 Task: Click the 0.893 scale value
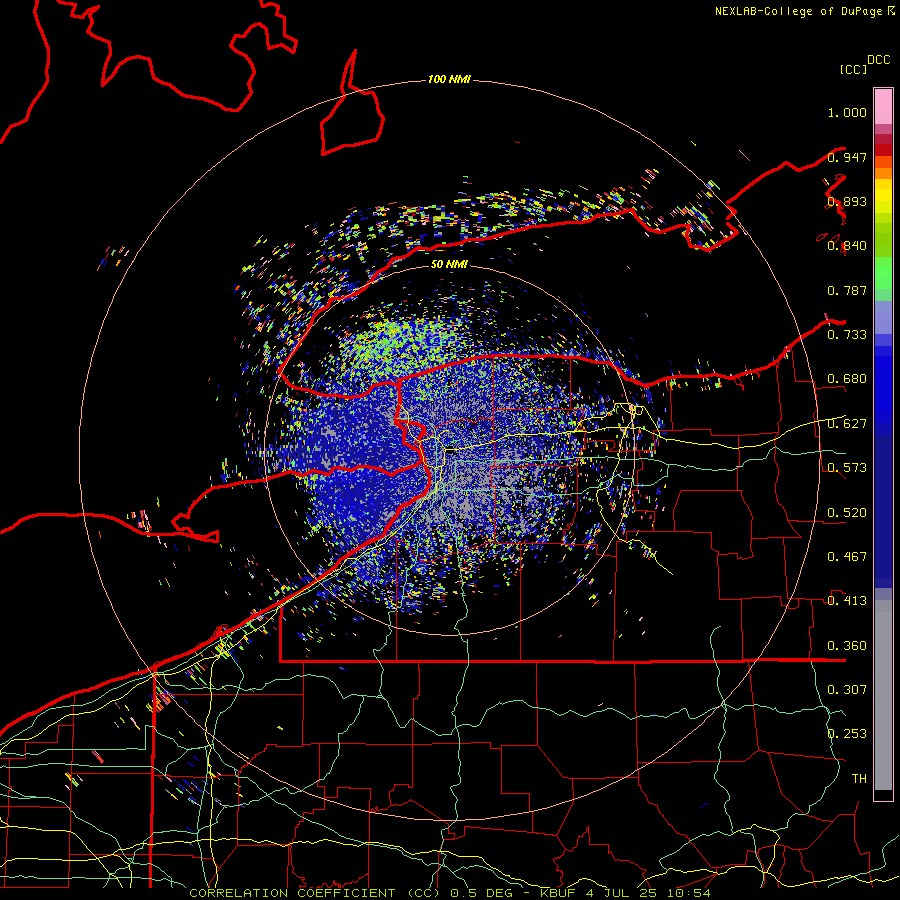847,201
